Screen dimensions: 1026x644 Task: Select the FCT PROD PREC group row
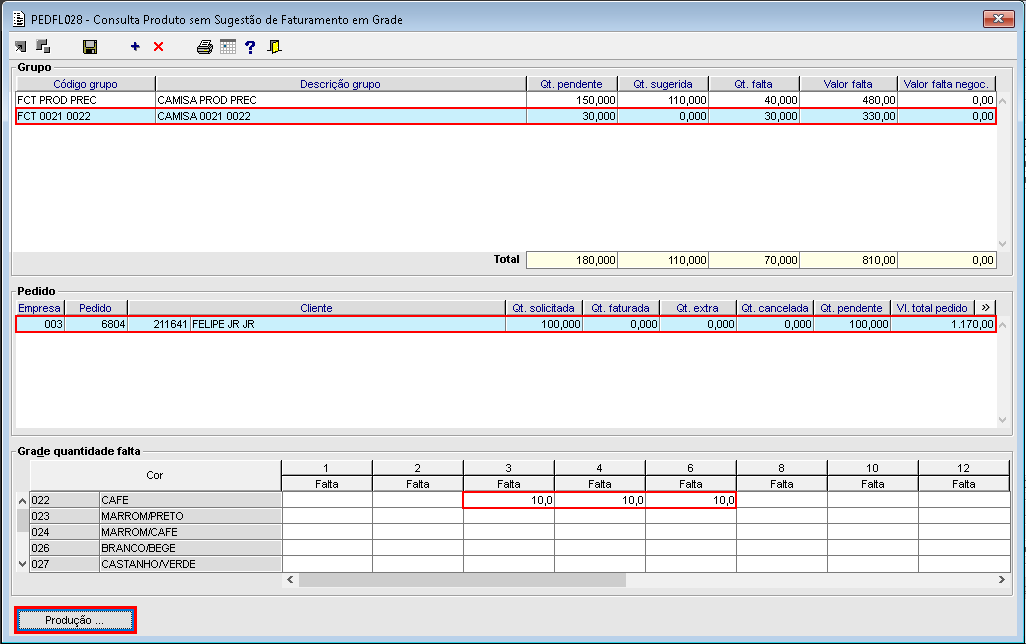[506, 100]
